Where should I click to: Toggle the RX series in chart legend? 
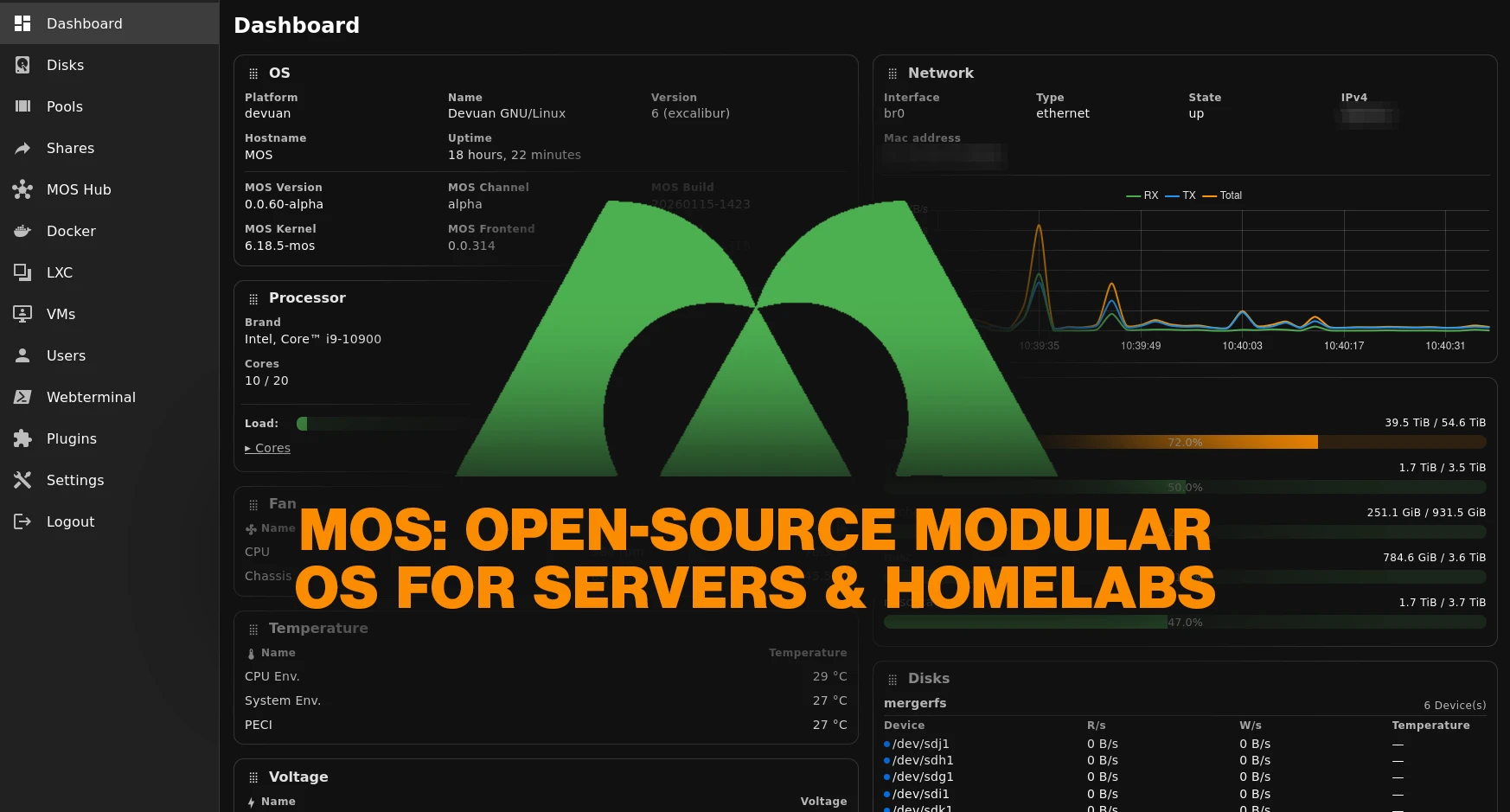pyautogui.click(x=1142, y=195)
